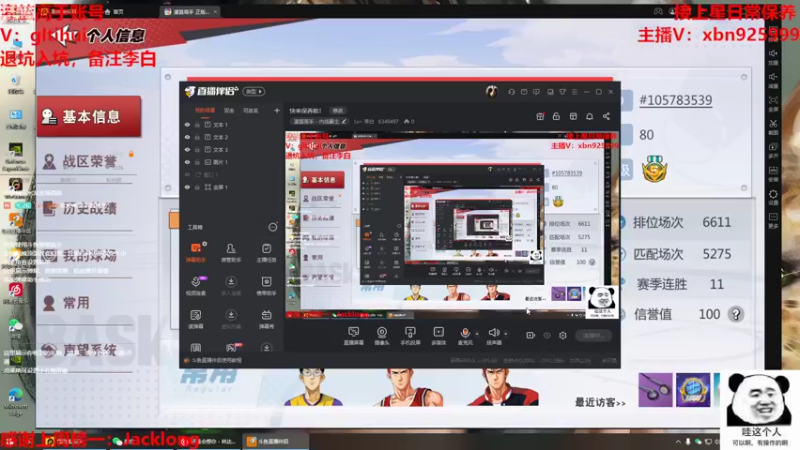
Task: Open stream settings gear in bottom bar
Action: [x=563, y=335]
